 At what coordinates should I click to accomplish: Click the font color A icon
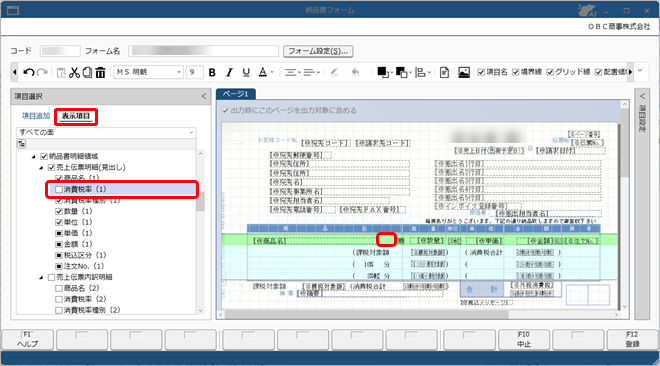coord(263,72)
